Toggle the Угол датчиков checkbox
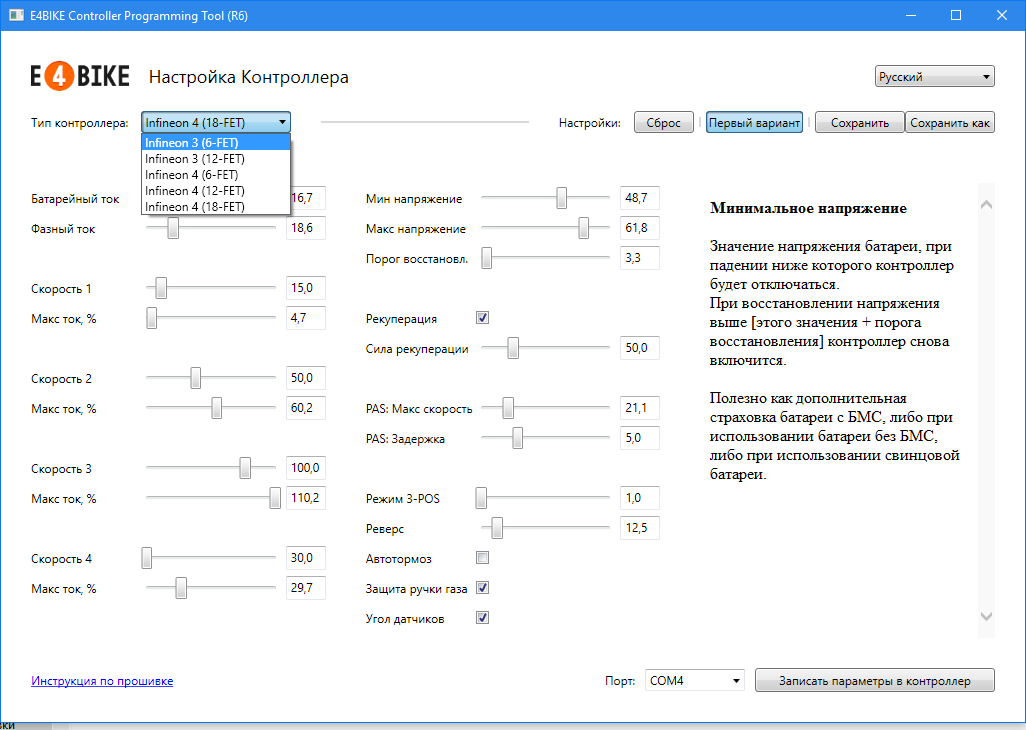 (482, 618)
